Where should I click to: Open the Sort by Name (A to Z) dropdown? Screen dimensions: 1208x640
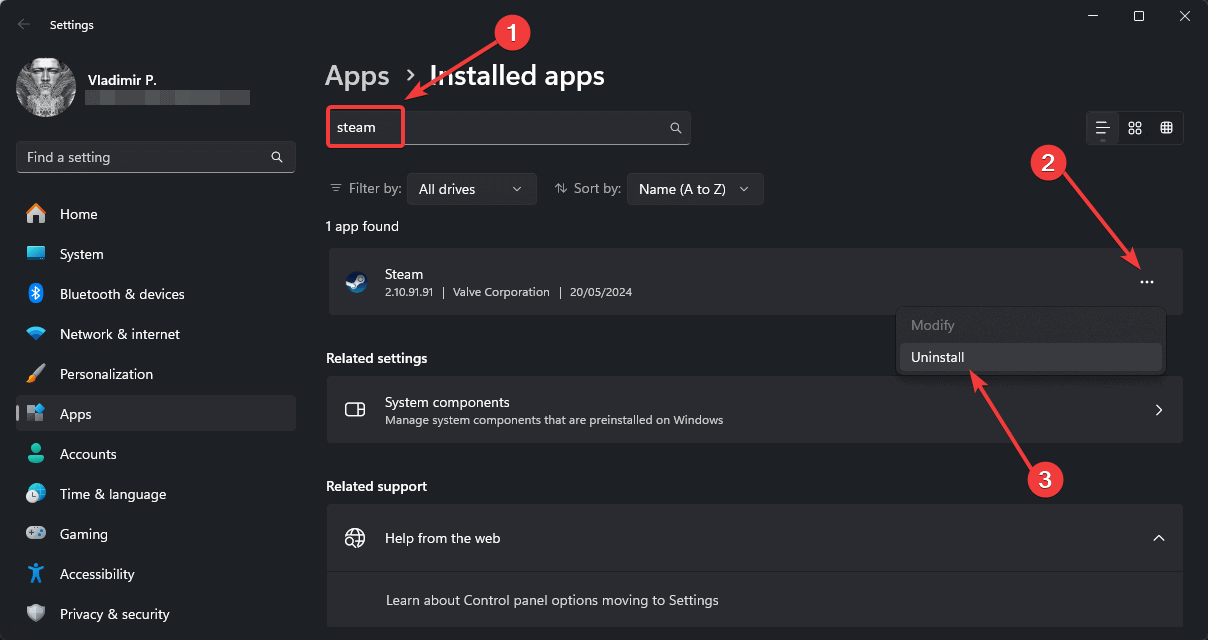coord(695,189)
